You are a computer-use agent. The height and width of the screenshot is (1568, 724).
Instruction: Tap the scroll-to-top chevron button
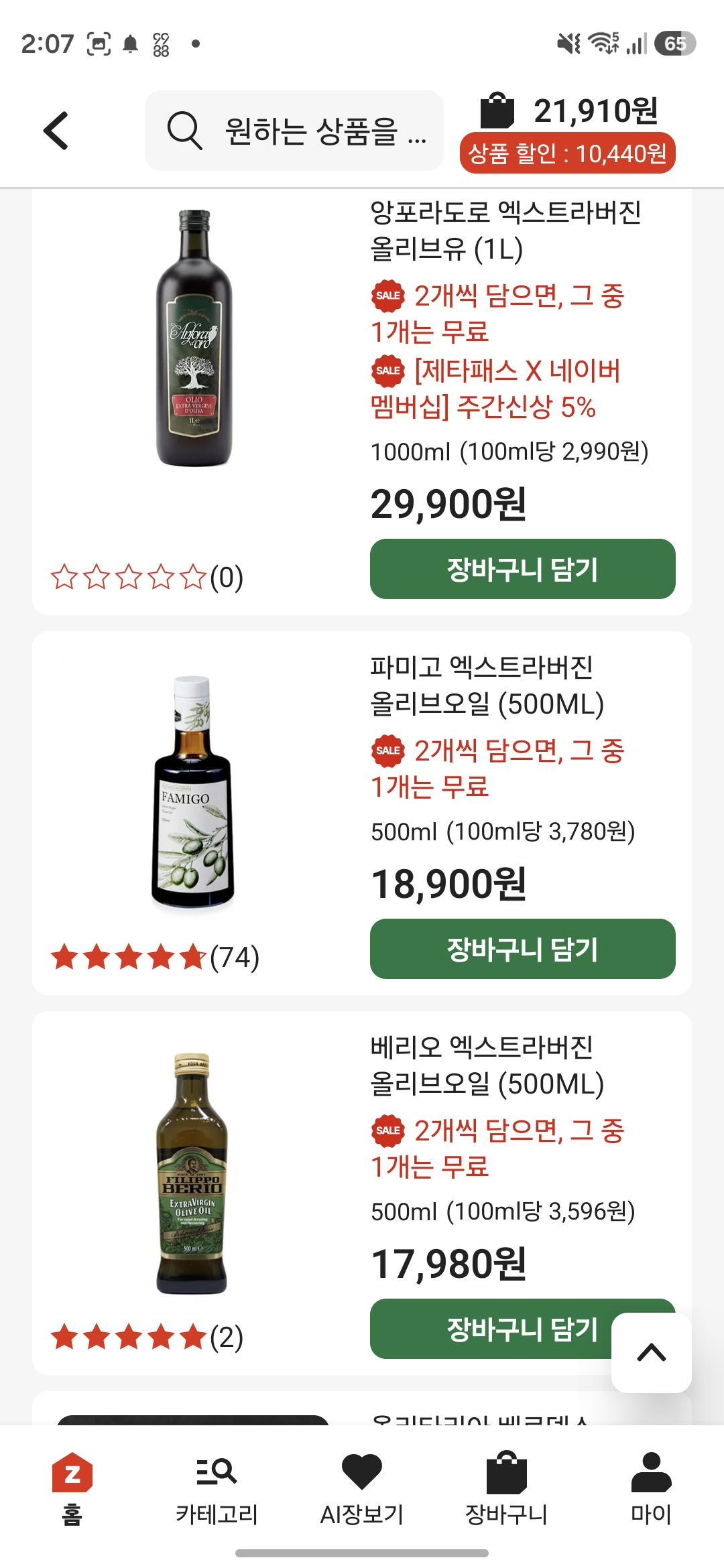click(652, 1352)
